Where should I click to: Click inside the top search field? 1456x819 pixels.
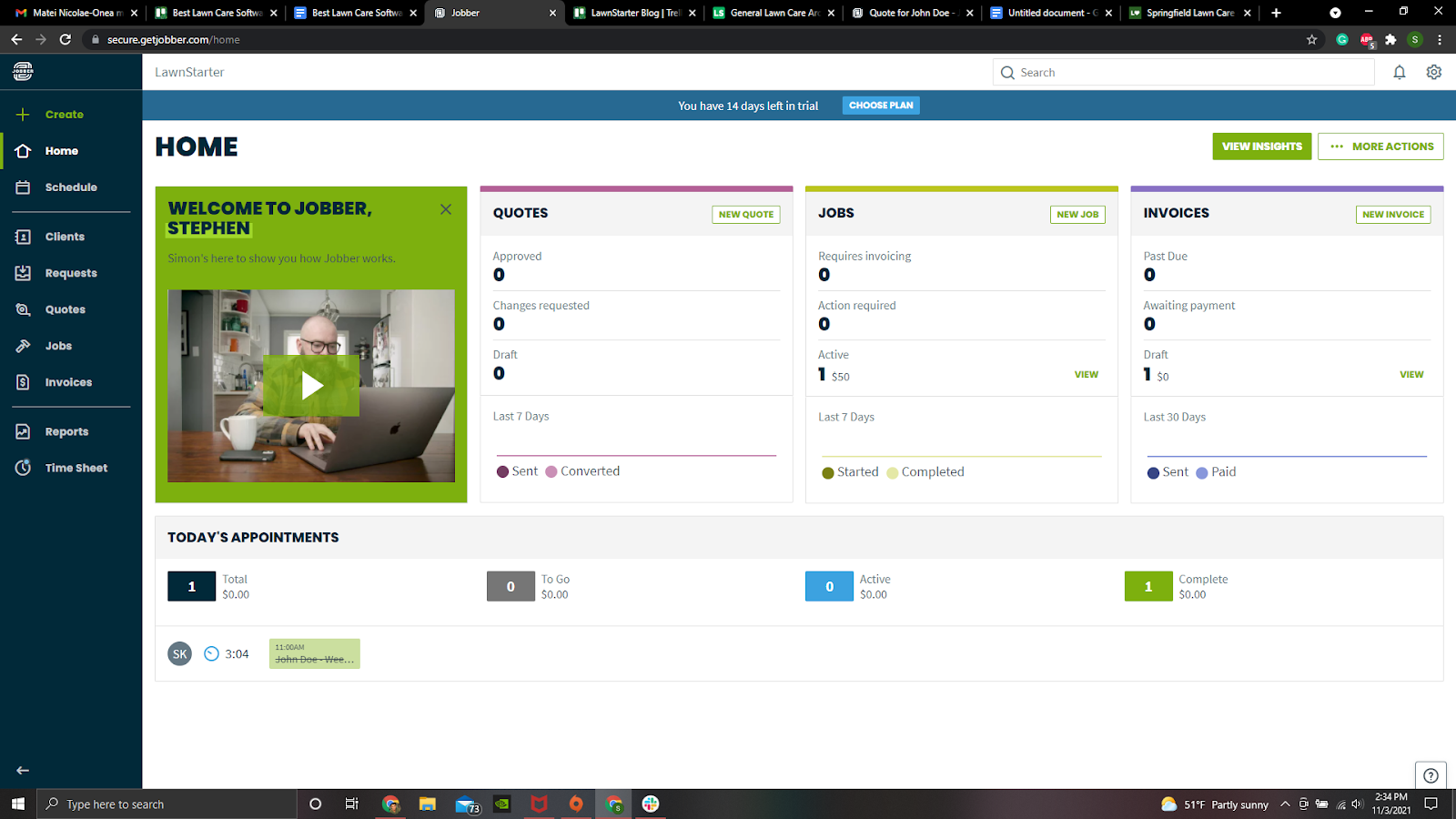[1183, 72]
